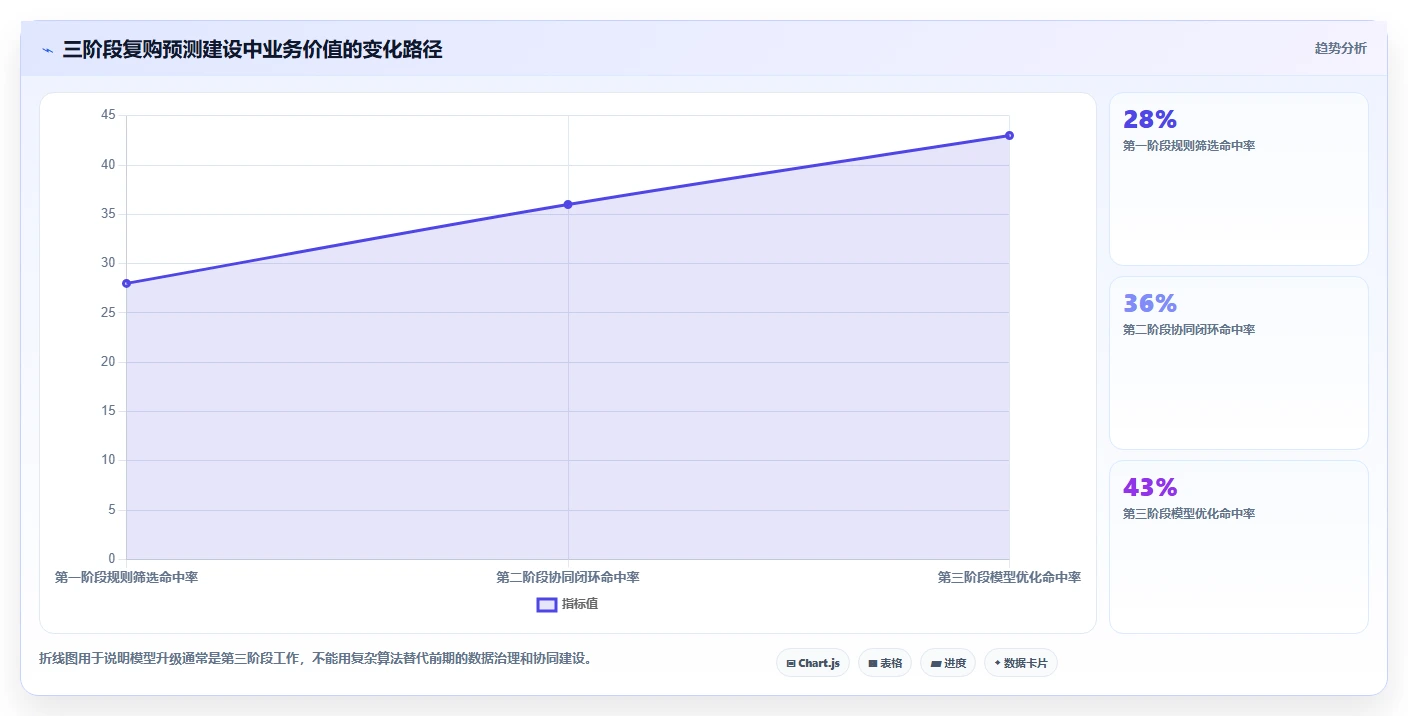Click the data point at value 36

(x=568, y=204)
